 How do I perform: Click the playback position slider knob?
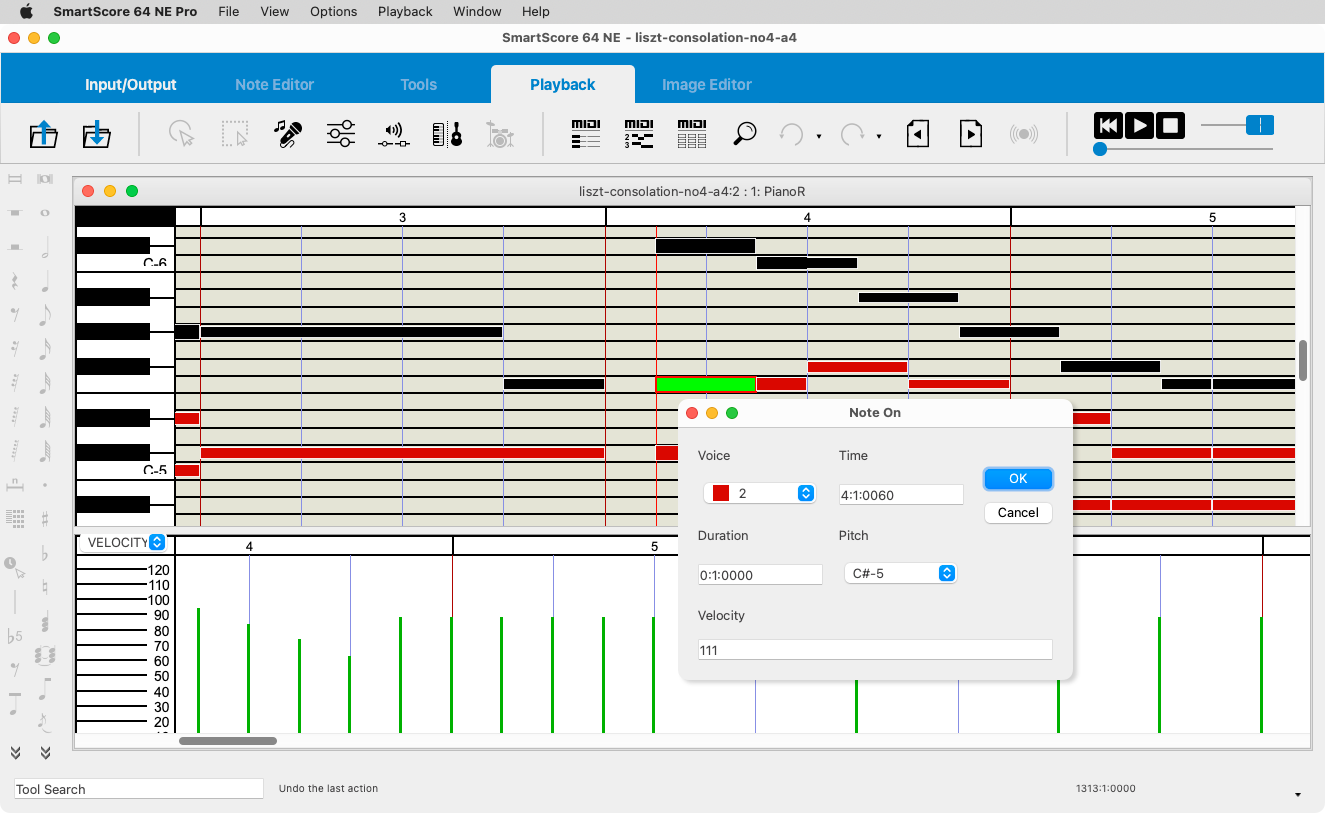coord(1100,149)
